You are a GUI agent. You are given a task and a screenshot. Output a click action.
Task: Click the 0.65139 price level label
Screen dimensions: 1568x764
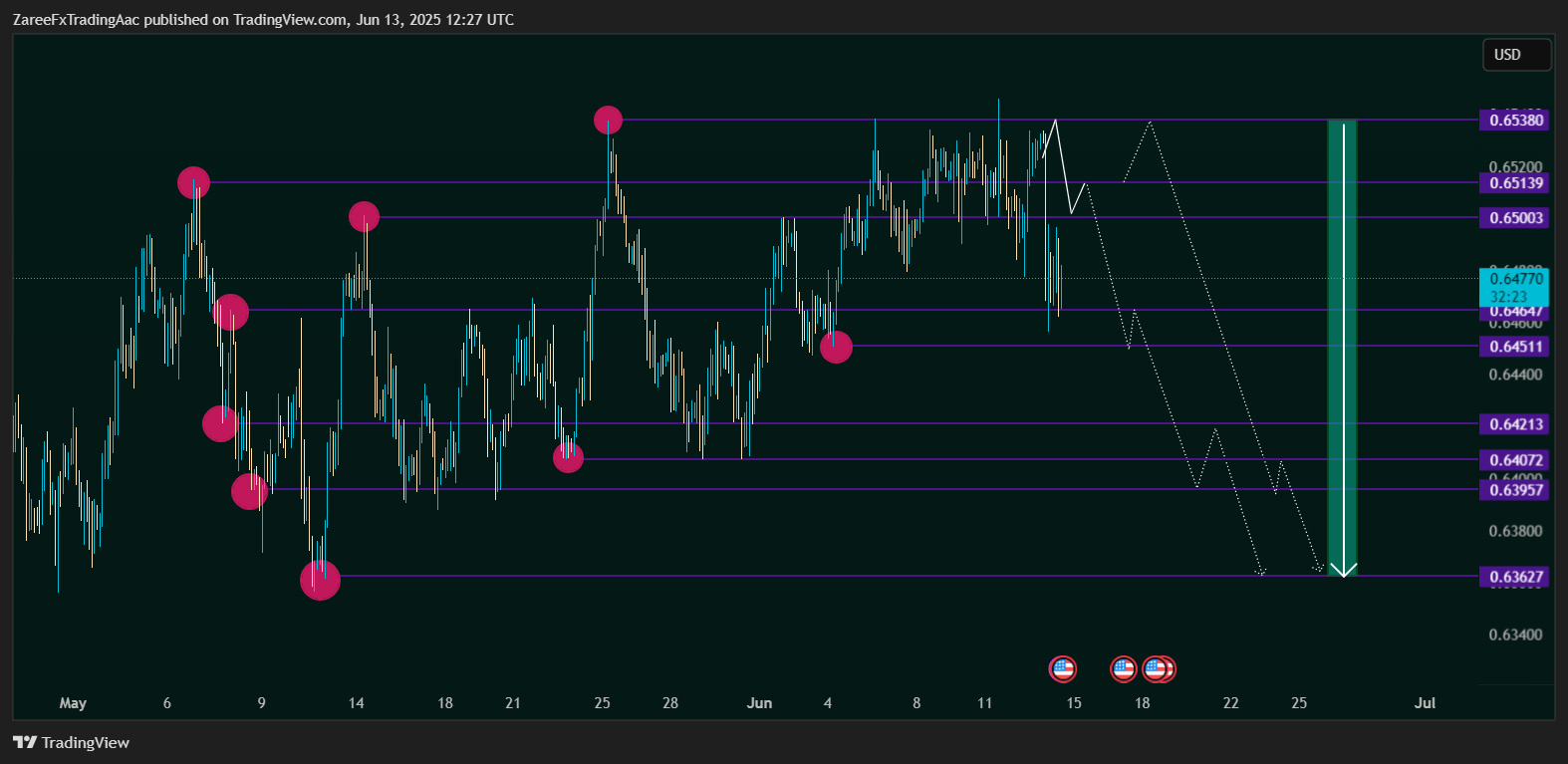tap(1515, 182)
